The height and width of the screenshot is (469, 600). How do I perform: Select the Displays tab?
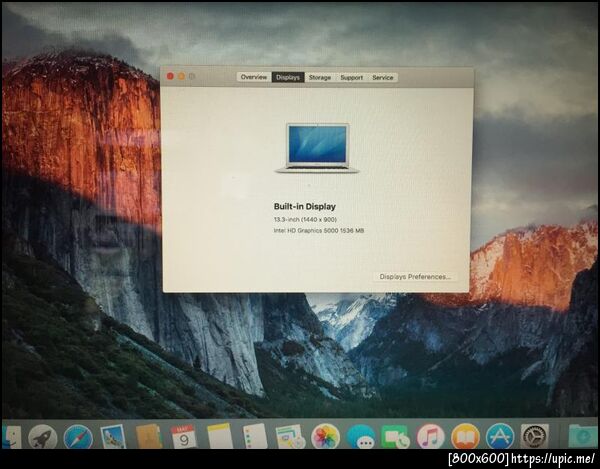[x=288, y=77]
